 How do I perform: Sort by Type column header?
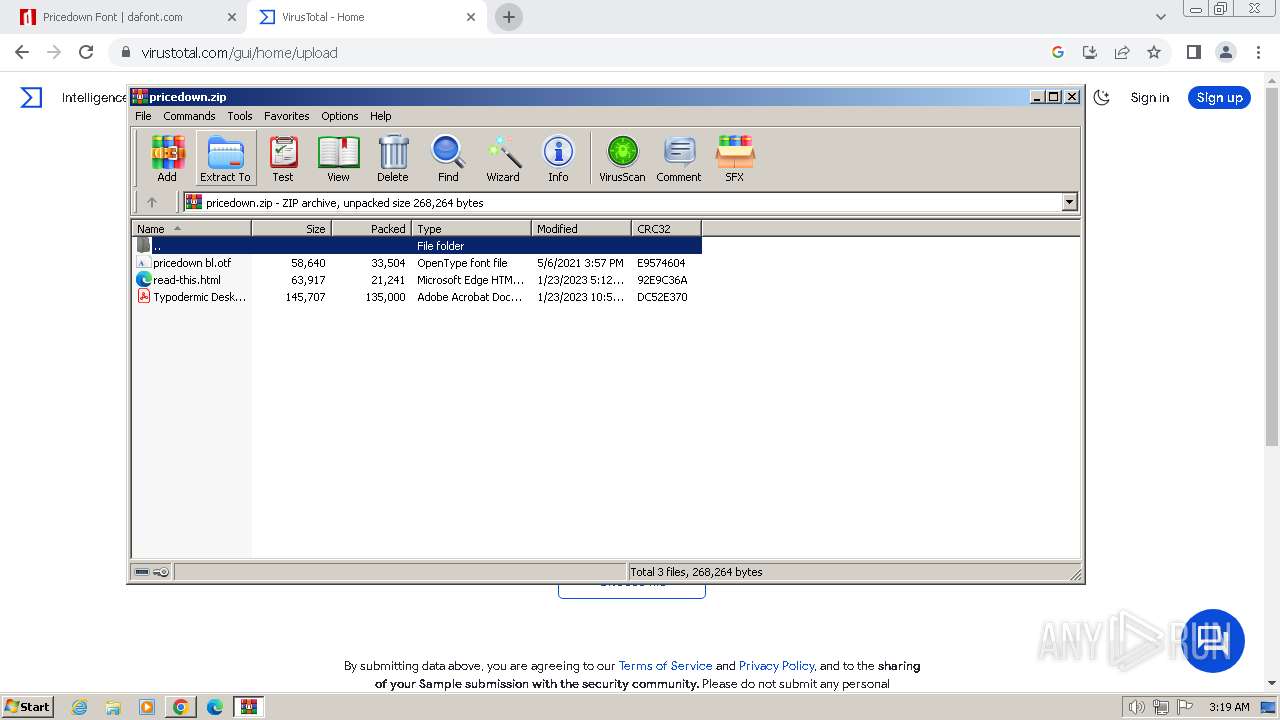coord(471,229)
